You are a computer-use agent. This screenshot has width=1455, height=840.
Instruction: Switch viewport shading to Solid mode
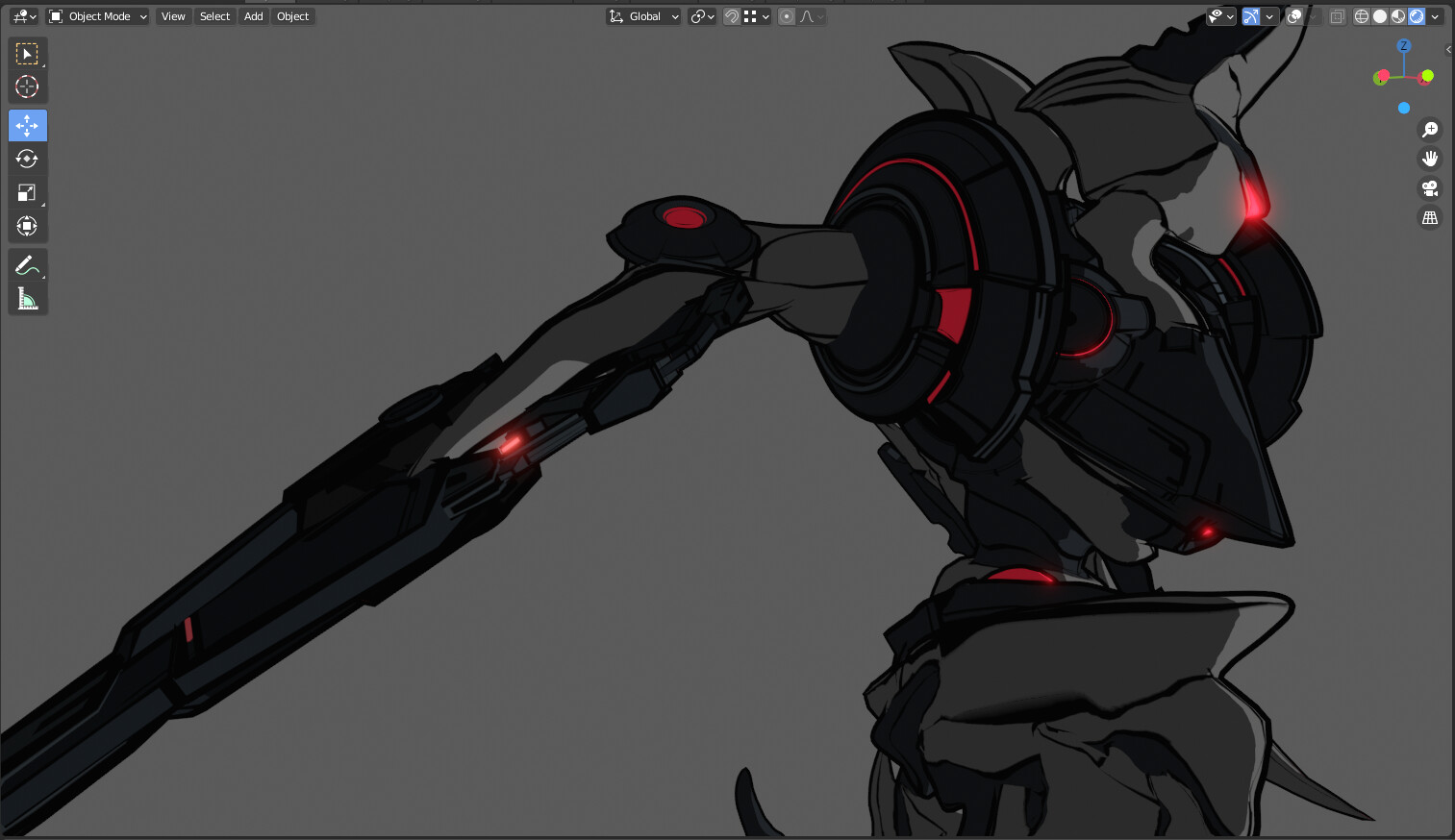[x=1379, y=16]
